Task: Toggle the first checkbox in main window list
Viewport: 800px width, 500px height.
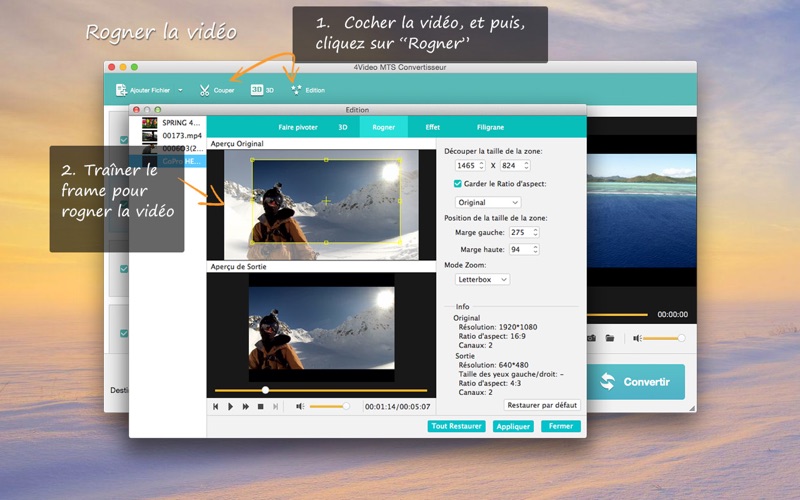Action: (124, 139)
